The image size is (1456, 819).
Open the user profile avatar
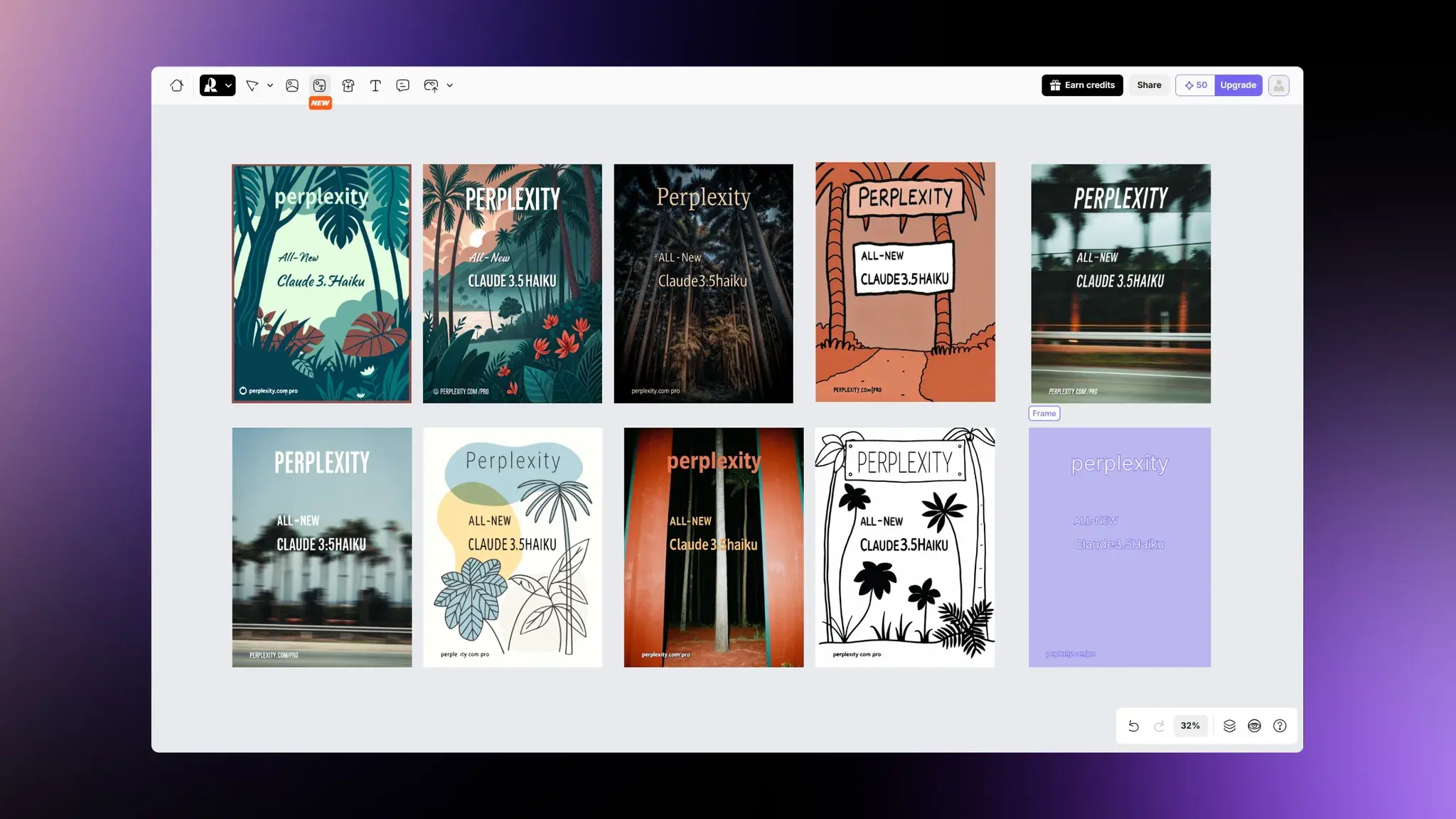coord(1278,85)
